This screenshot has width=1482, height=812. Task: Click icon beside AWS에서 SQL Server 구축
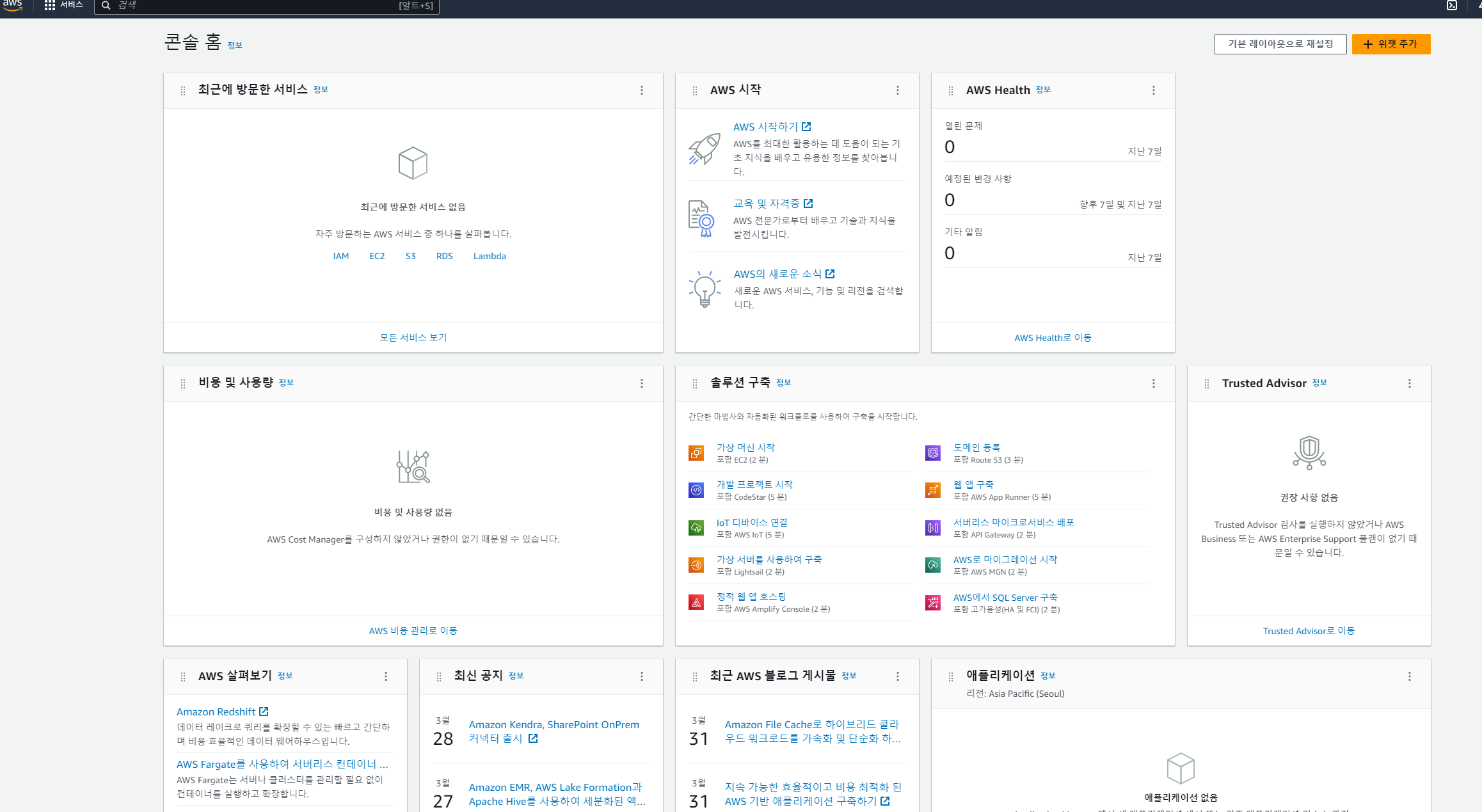coord(933,603)
